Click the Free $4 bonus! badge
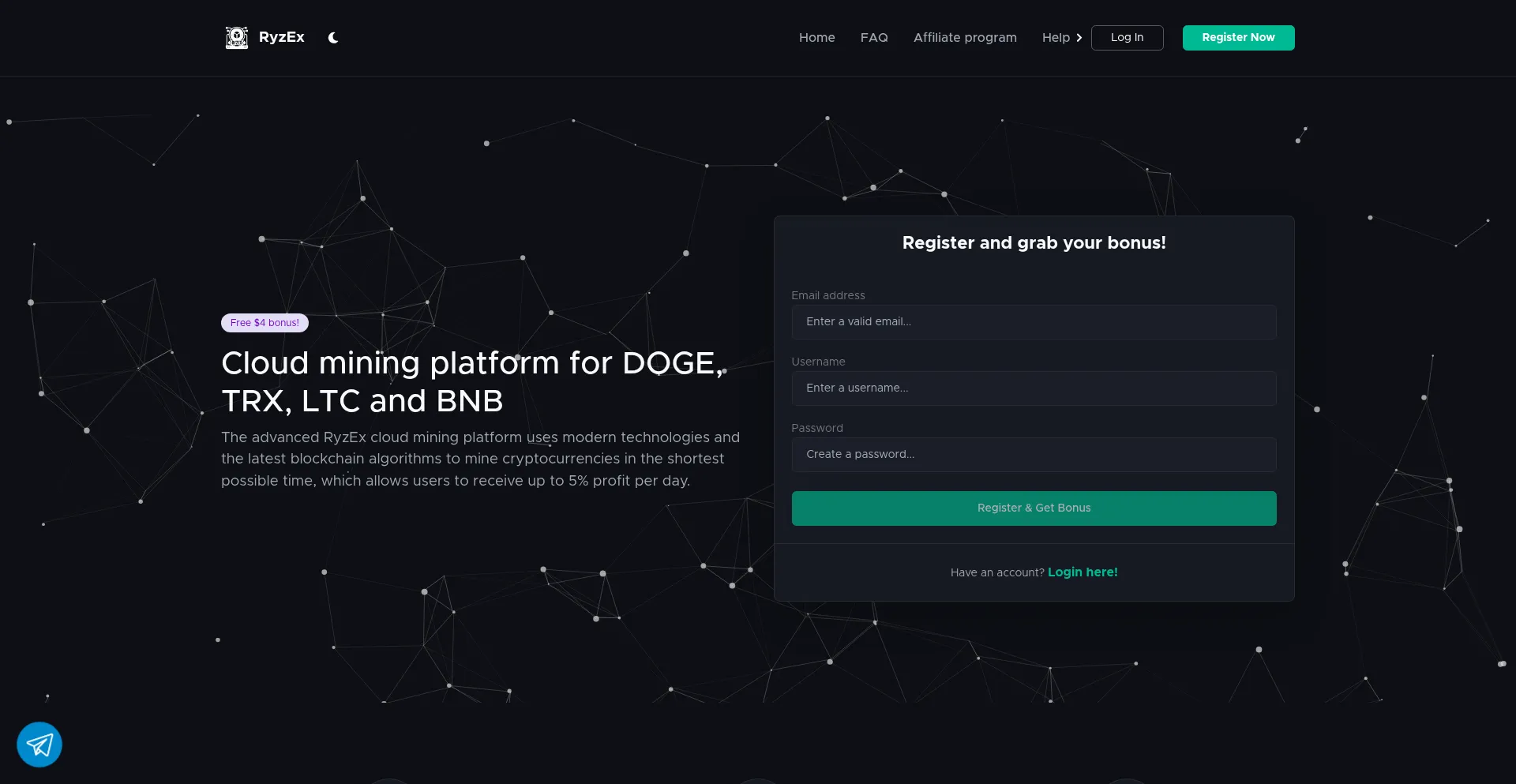1516x784 pixels. [265, 323]
